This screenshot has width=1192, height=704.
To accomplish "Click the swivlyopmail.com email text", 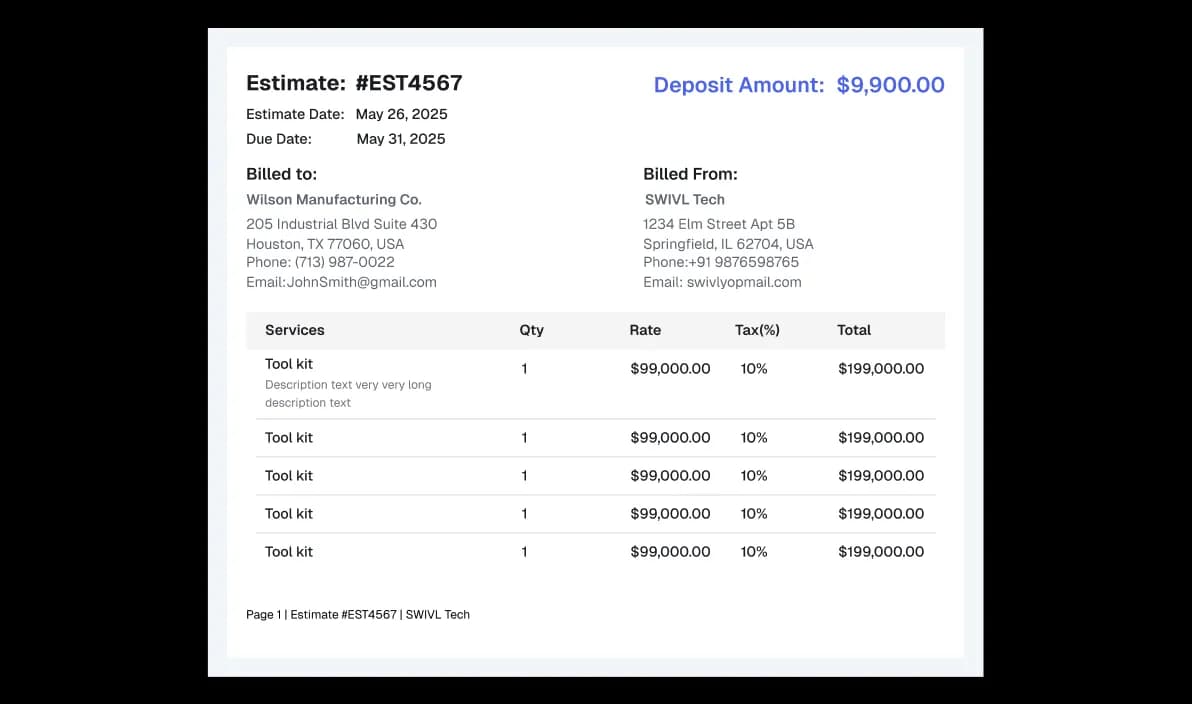I will (744, 282).
